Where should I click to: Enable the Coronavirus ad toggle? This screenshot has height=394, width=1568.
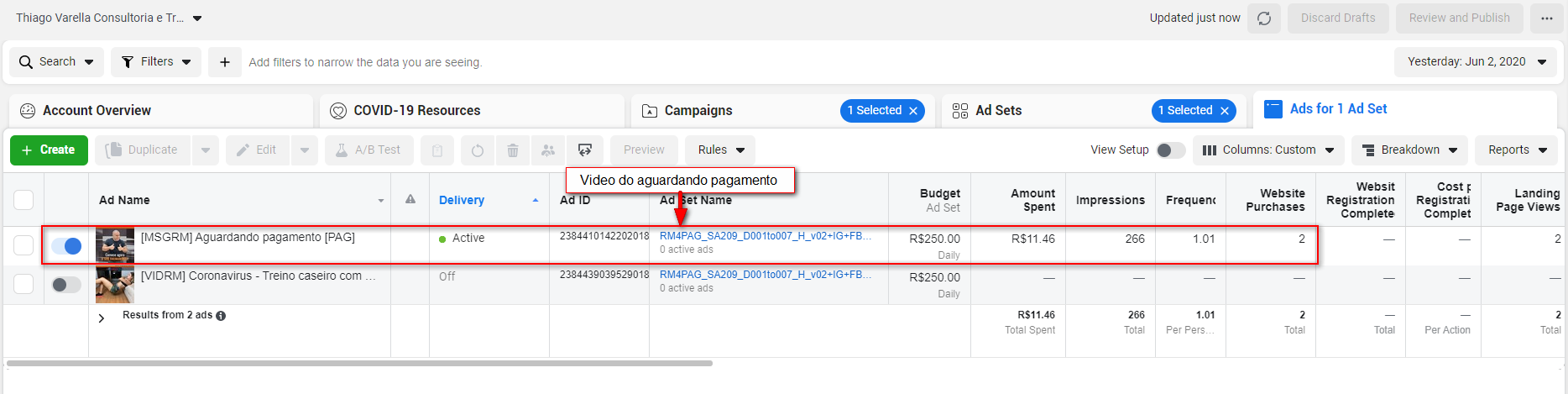[66, 285]
